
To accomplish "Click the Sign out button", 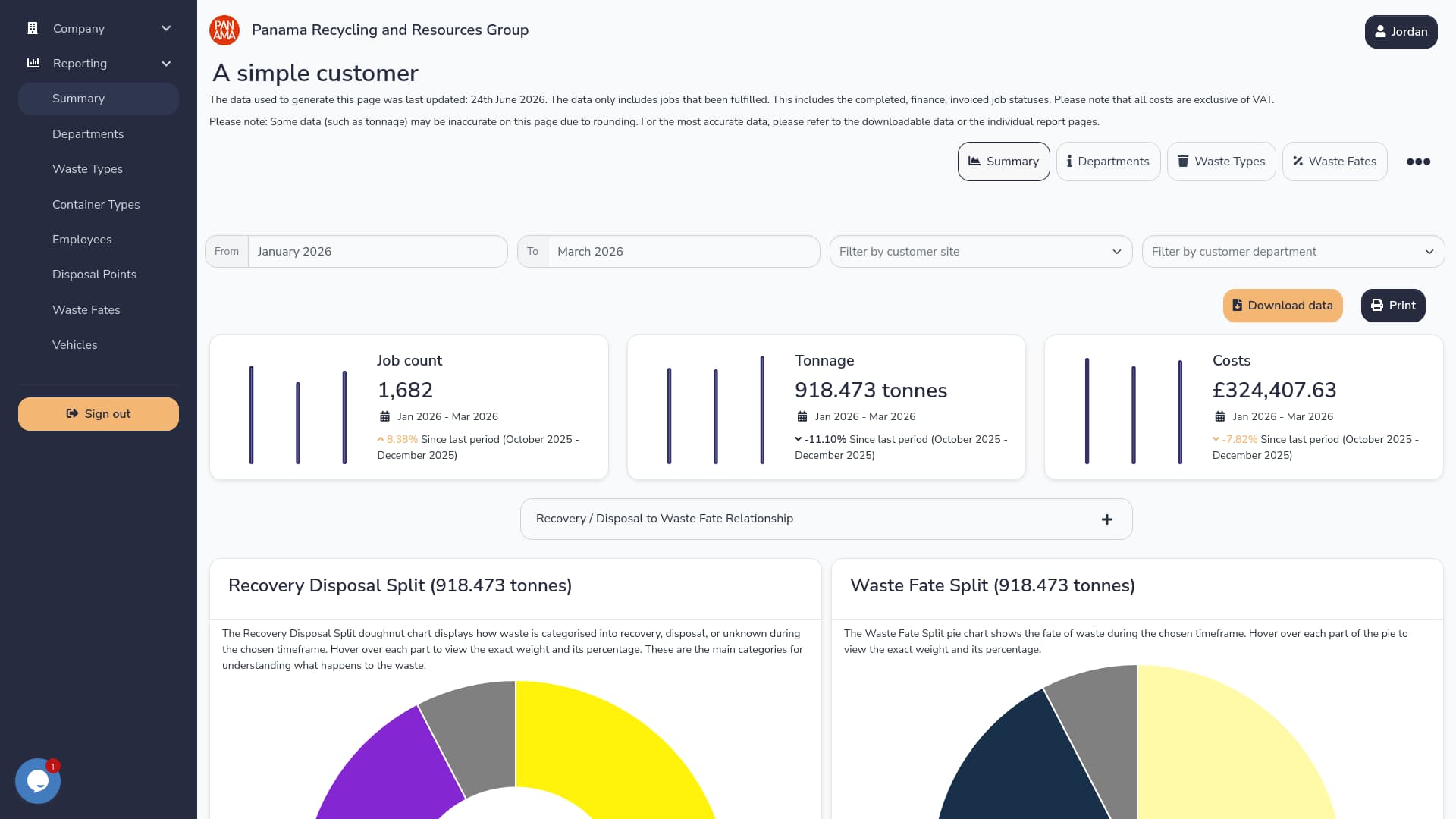I will (x=99, y=414).
